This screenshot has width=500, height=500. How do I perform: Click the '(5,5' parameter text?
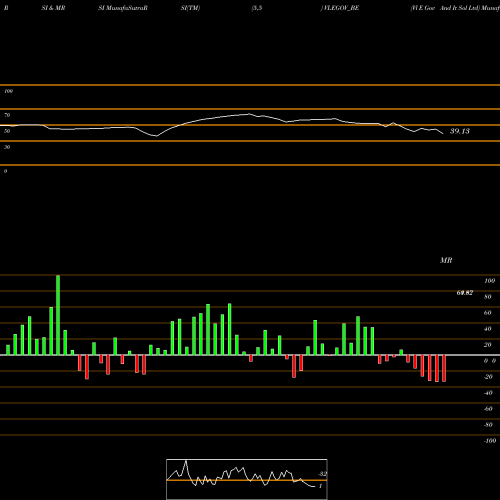pos(257,8)
